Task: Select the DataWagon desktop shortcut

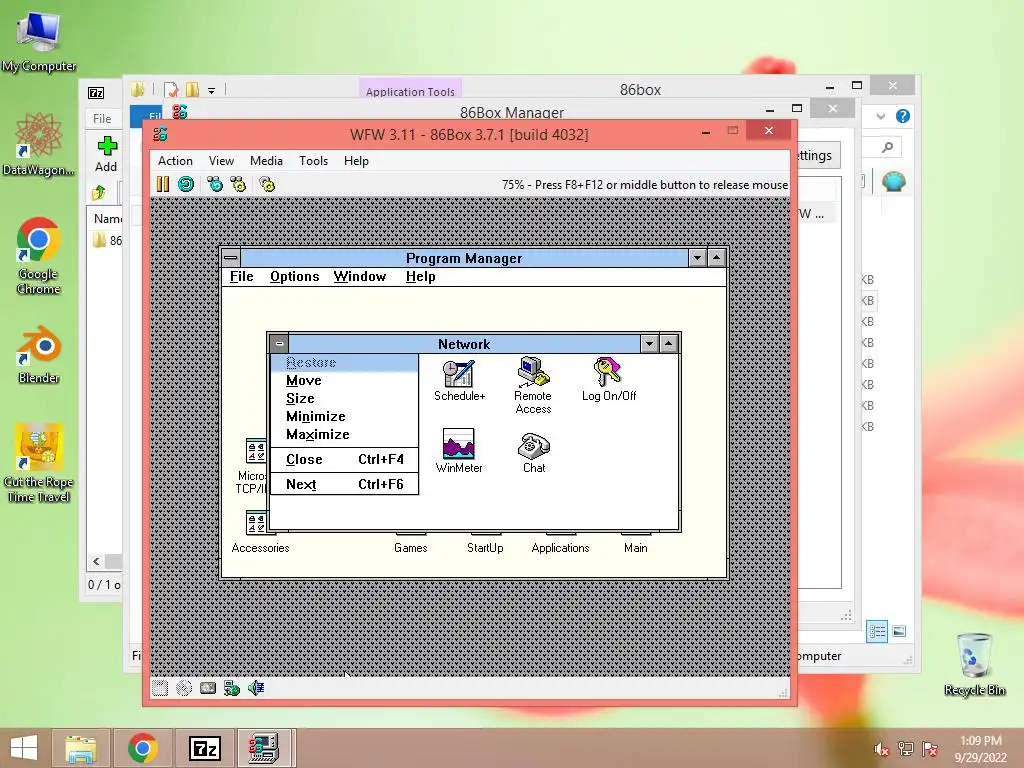Action: [39, 144]
